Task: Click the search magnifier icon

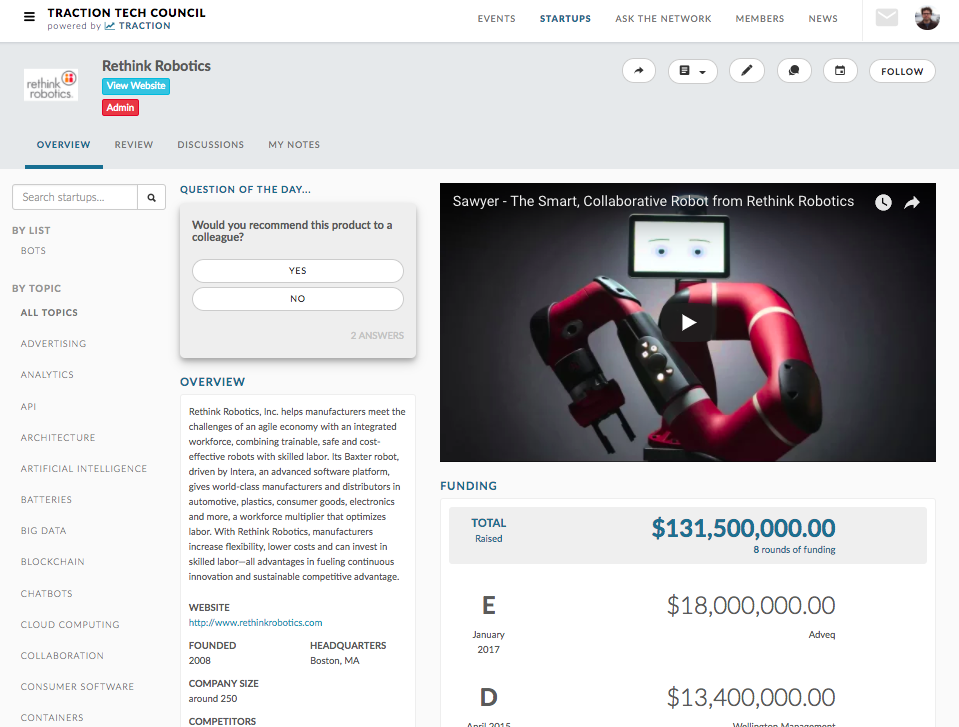Action: pyautogui.click(x=152, y=197)
